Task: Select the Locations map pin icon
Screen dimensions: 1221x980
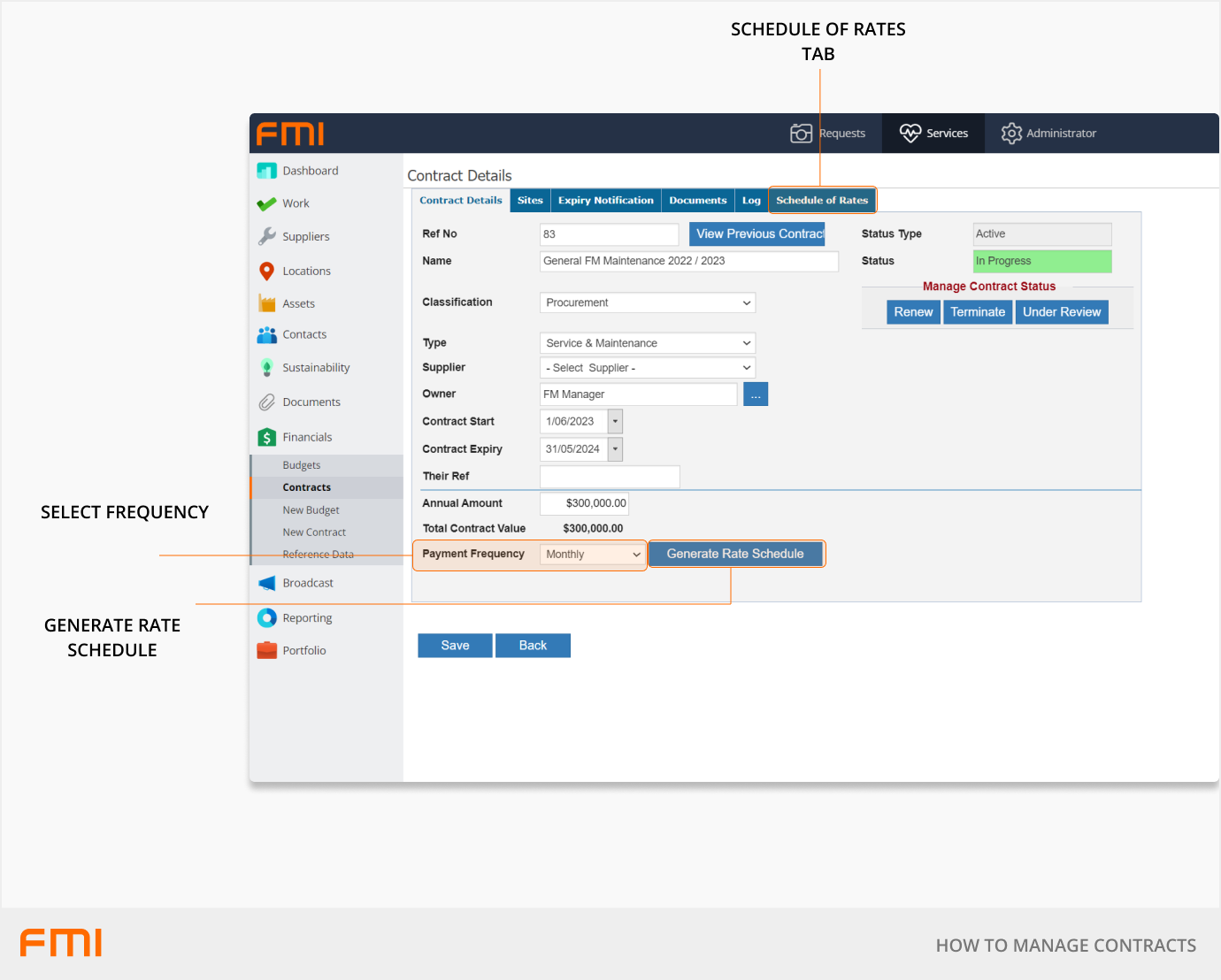Action: [x=266, y=271]
